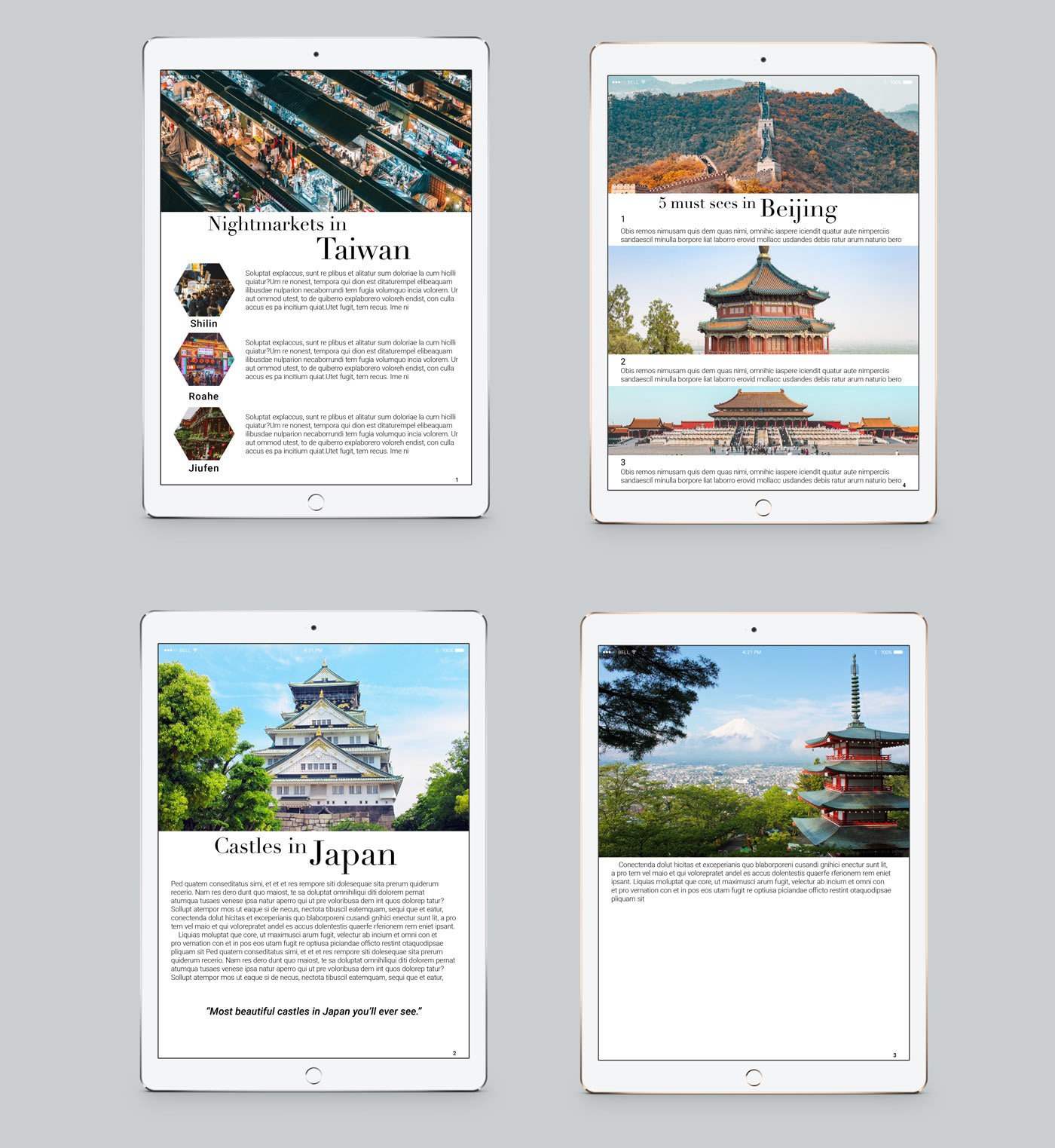Select the Forbidden City courtyard photo
The width and height of the screenshot is (1055, 1148).
(763, 421)
